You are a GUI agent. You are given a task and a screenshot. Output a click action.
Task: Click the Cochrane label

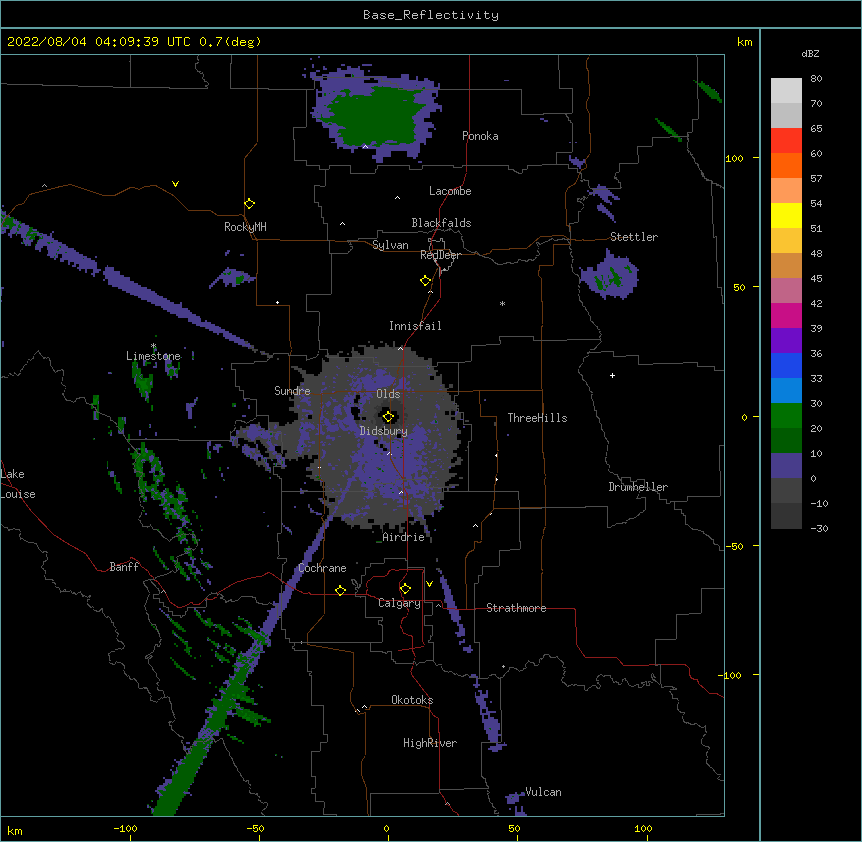322,568
